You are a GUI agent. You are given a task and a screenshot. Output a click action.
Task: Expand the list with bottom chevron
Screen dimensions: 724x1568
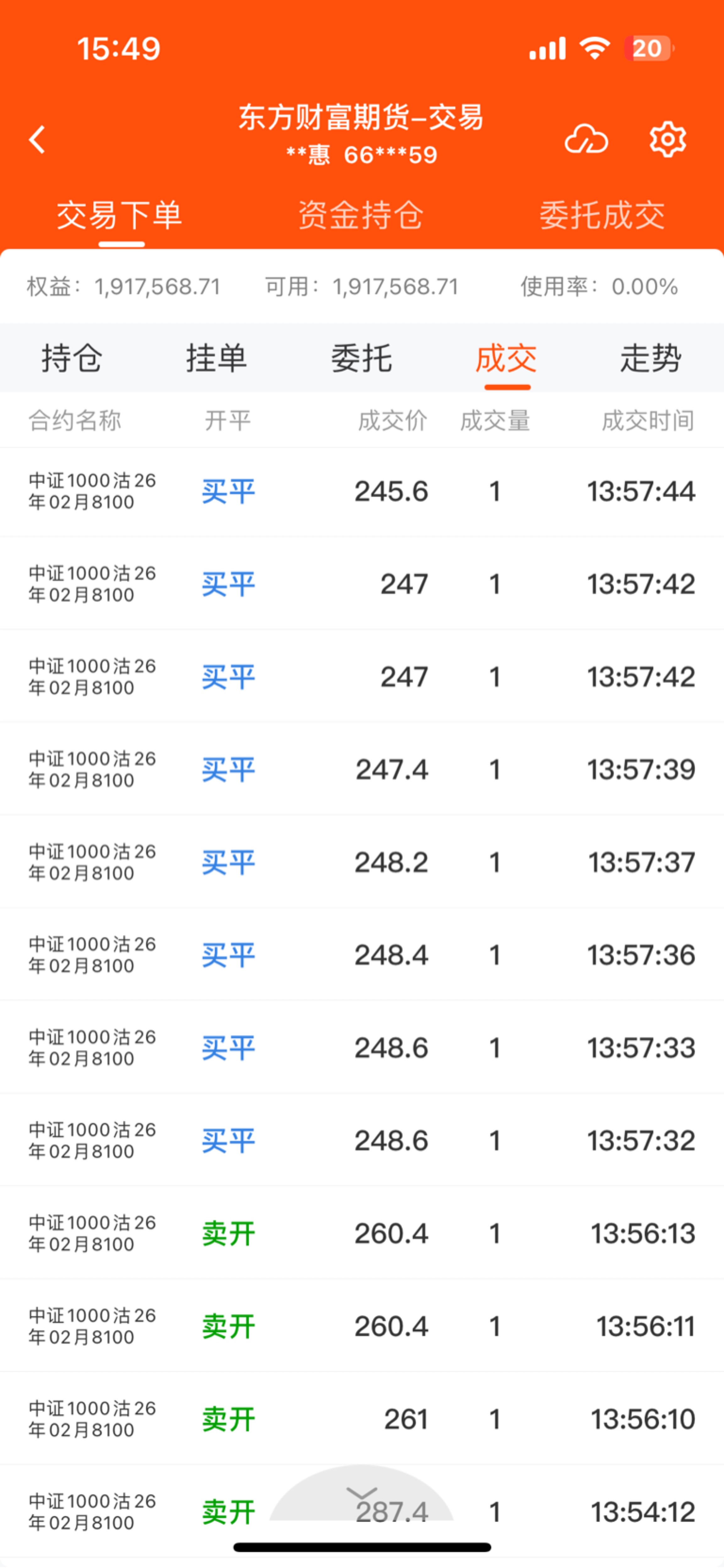(361, 1493)
